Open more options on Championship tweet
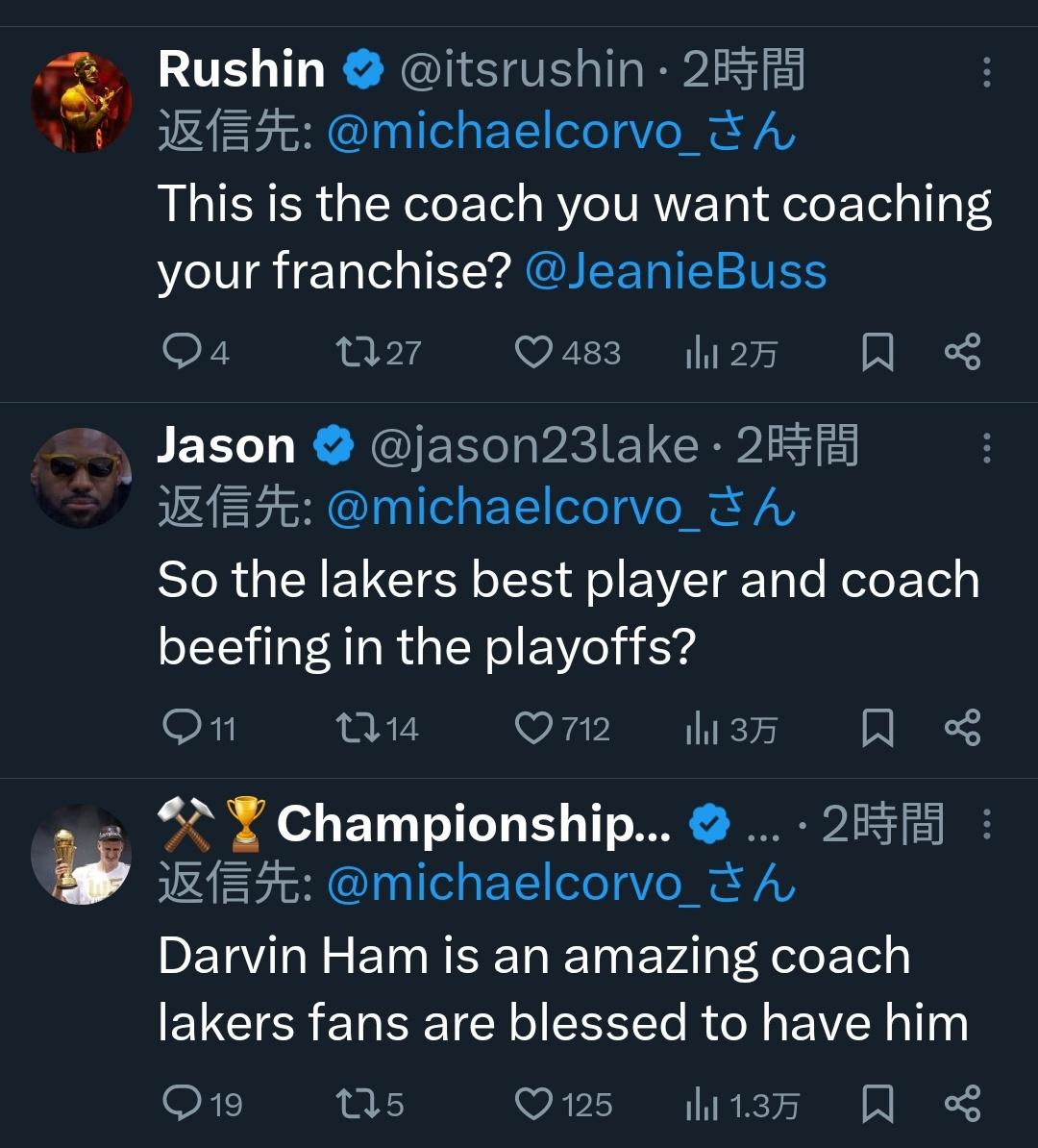This screenshot has height=1148, width=1038. 986,824
